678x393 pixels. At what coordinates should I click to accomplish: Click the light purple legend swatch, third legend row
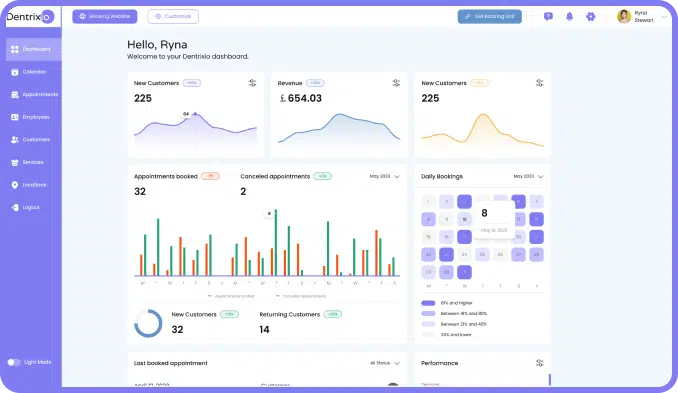tap(428, 324)
